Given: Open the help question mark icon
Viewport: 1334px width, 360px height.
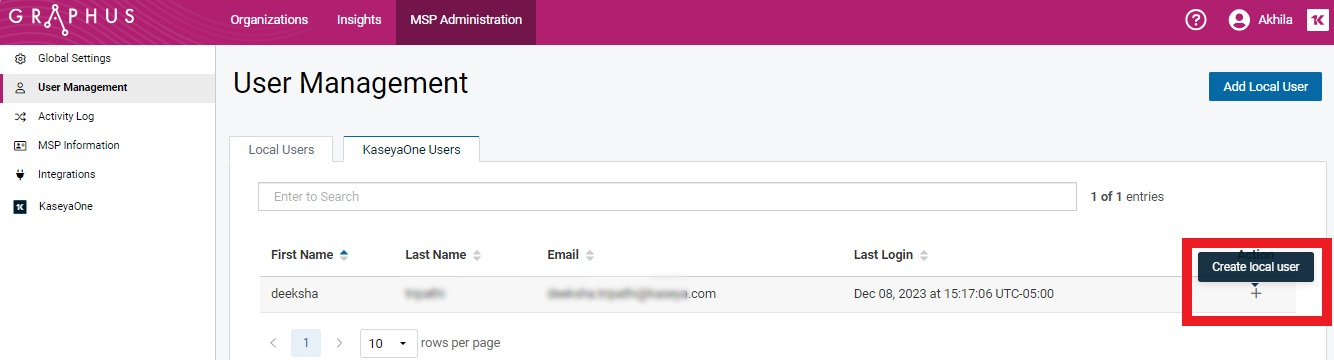Looking at the screenshot, I should [1195, 20].
